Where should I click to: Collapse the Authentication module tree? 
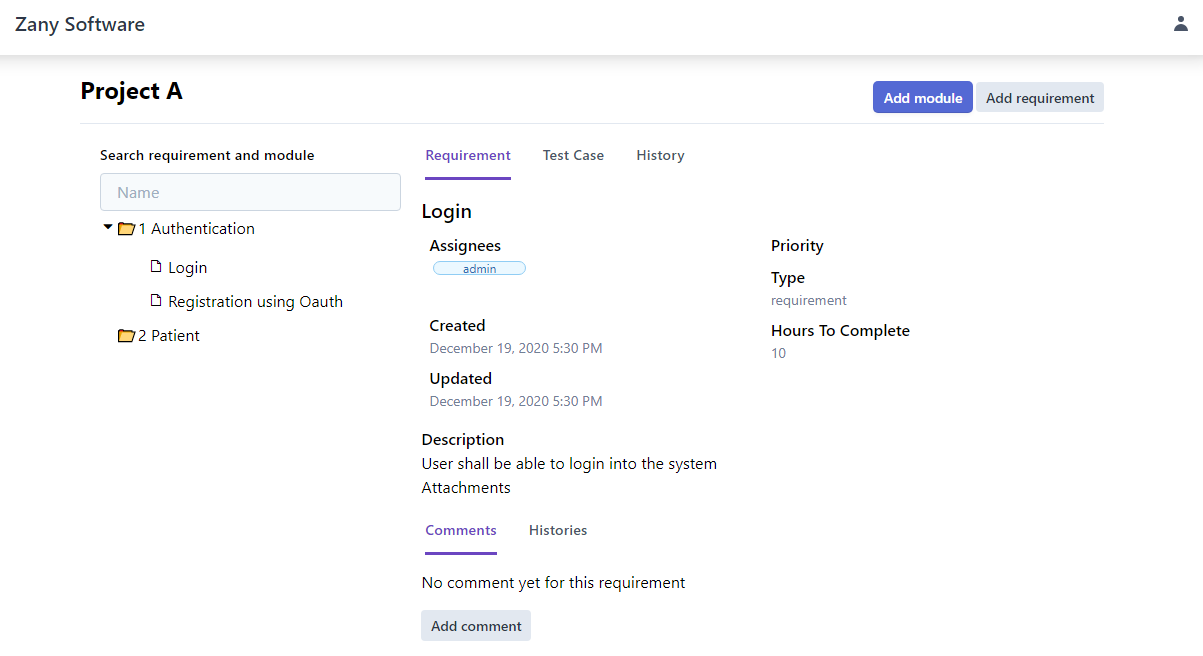pyautogui.click(x=108, y=228)
